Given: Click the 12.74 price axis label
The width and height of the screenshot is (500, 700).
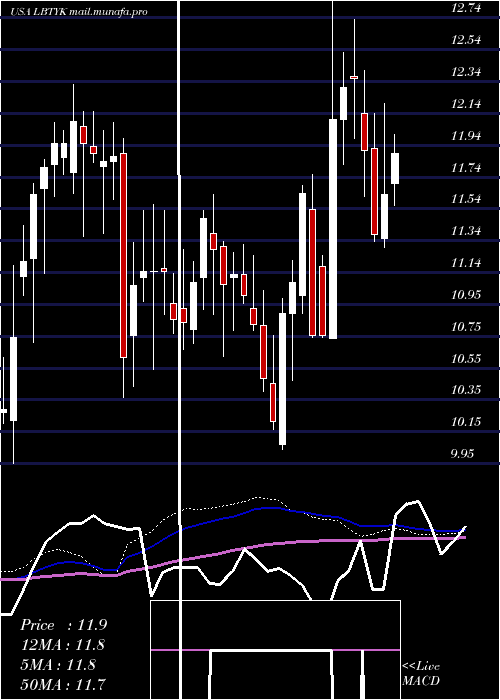Looking at the screenshot, I should [x=466, y=8].
